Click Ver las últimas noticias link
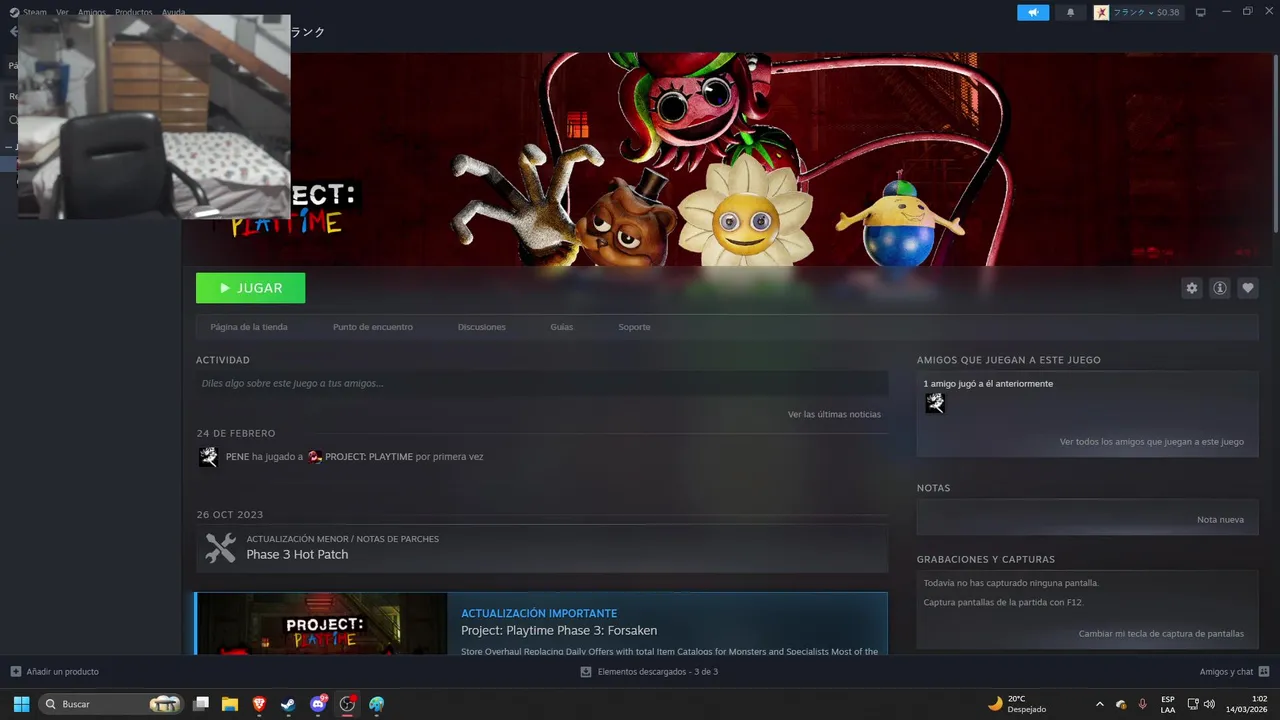Viewport: 1280px width, 720px height. (834, 414)
